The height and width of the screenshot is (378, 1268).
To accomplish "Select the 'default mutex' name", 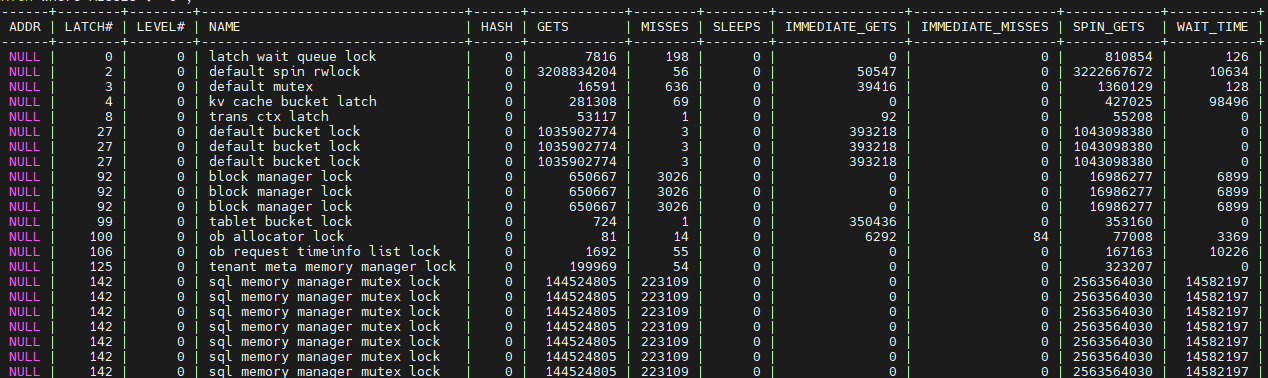I will 260,87.
